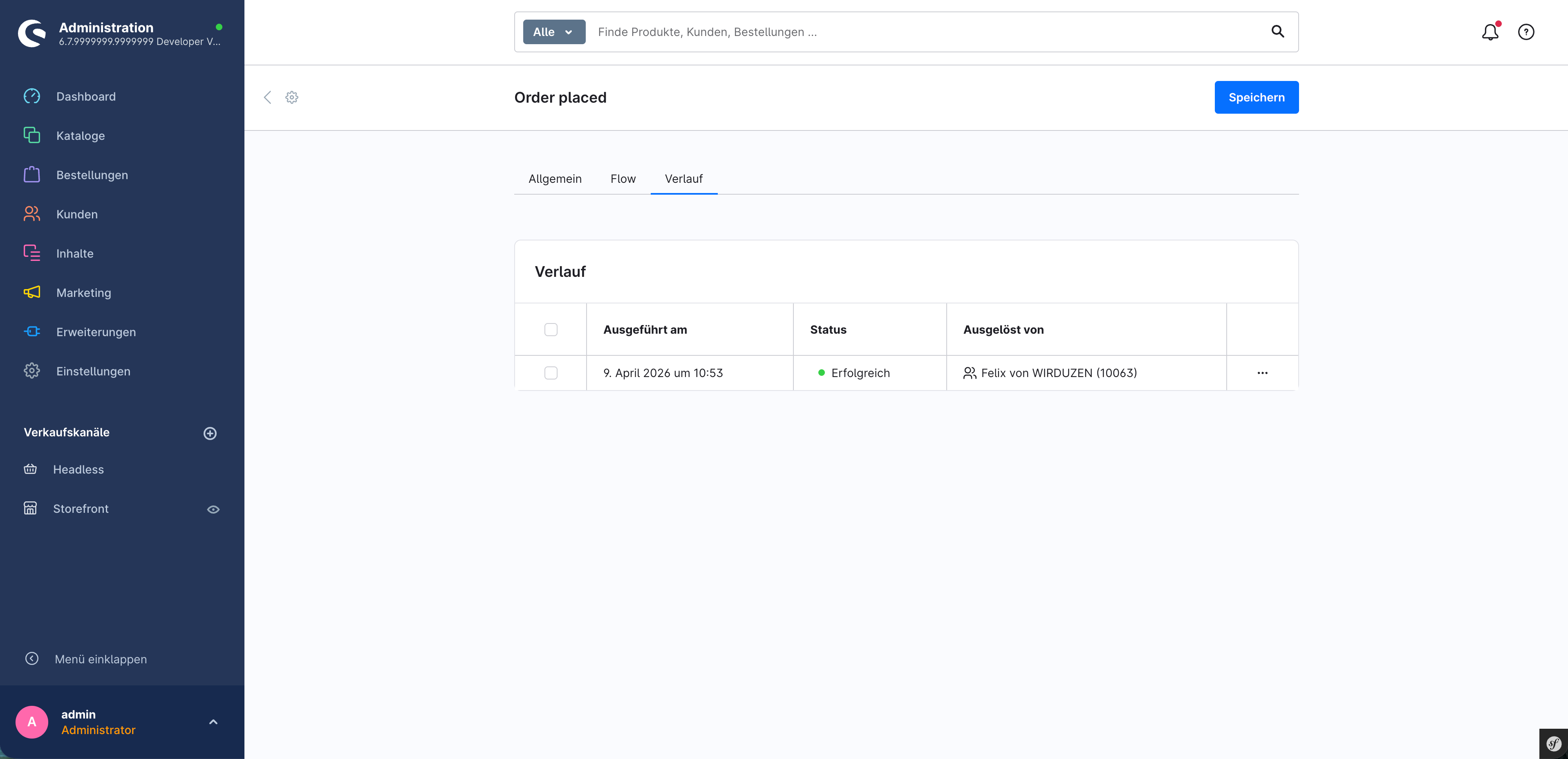
Task: Open flow settings gear next to back arrow
Action: tap(292, 97)
